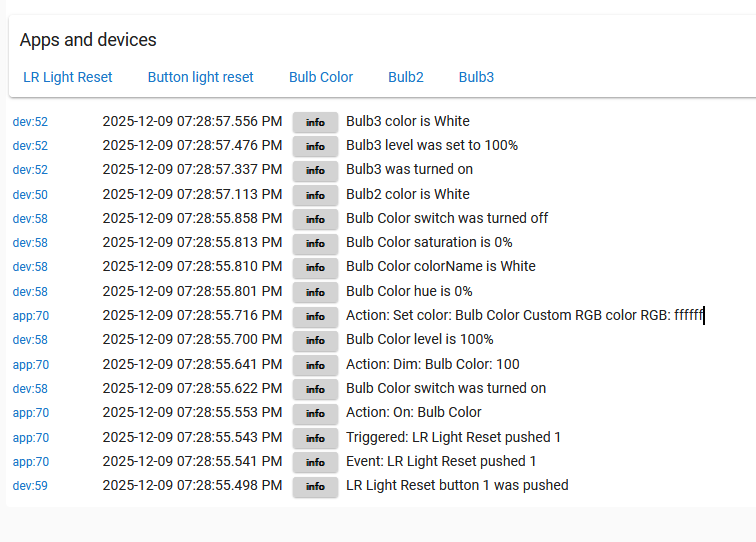Open dev:59 link for button pushed entry
Image resolution: width=756 pixels, height=542 pixels.
pos(30,486)
